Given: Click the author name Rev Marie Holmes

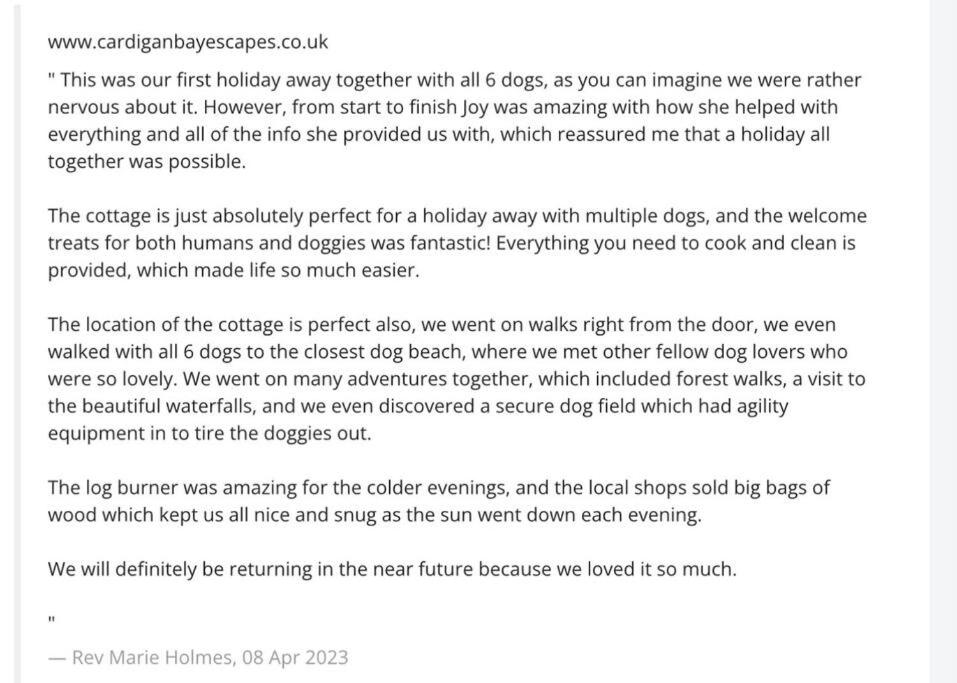Looking at the screenshot, I should [x=151, y=657].
